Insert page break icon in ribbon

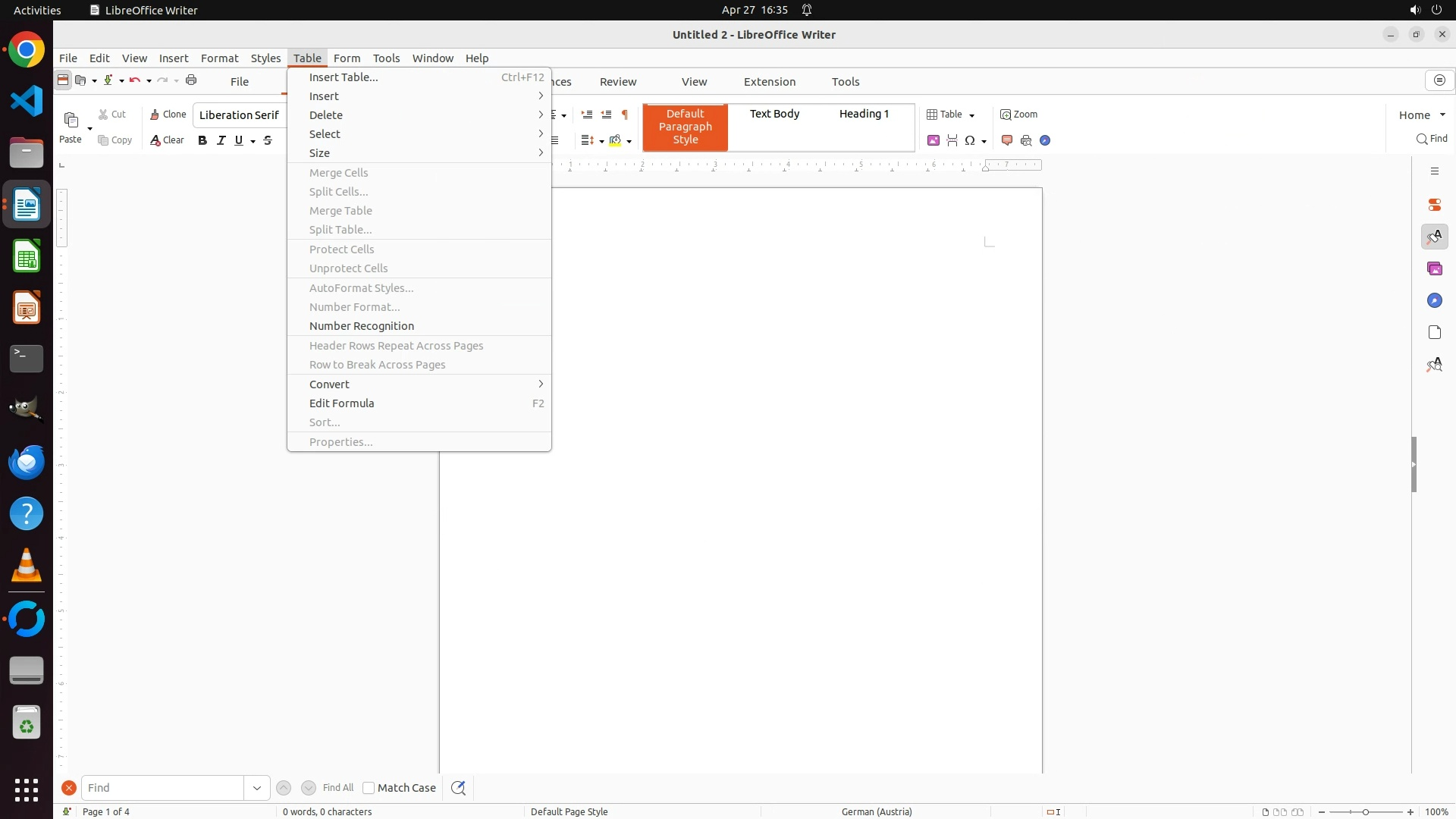(952, 140)
